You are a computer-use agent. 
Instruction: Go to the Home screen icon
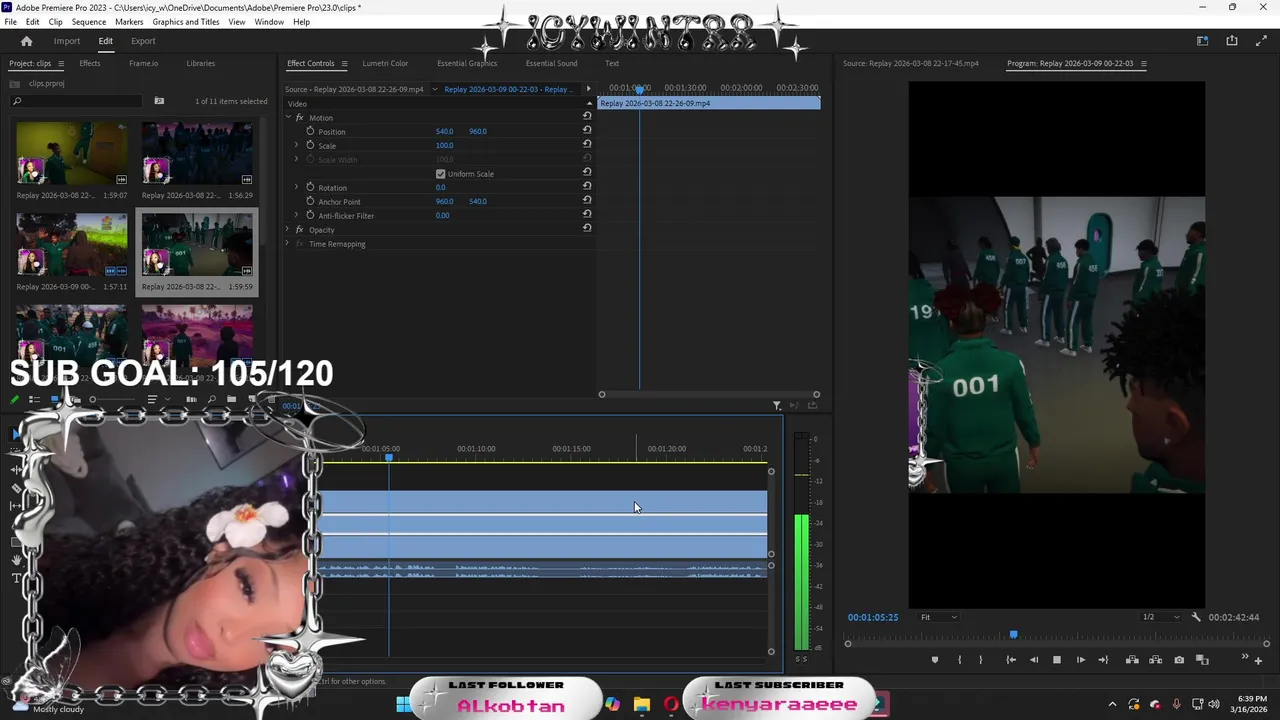tap(26, 41)
